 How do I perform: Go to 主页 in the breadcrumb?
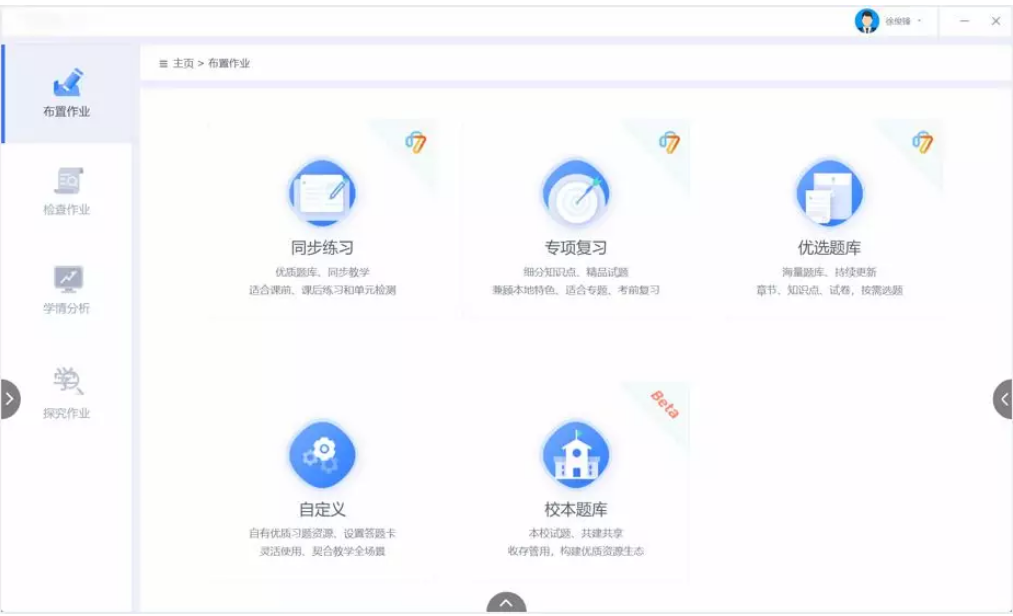(183, 64)
